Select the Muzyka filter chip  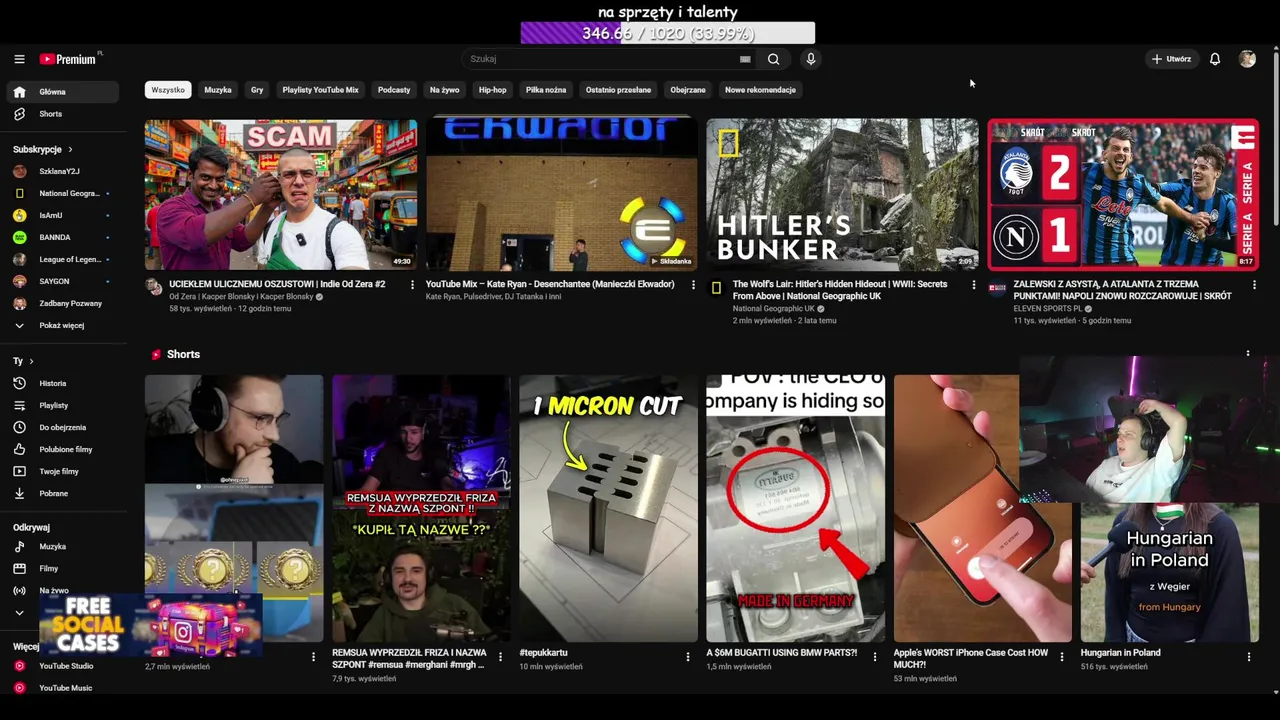click(218, 90)
